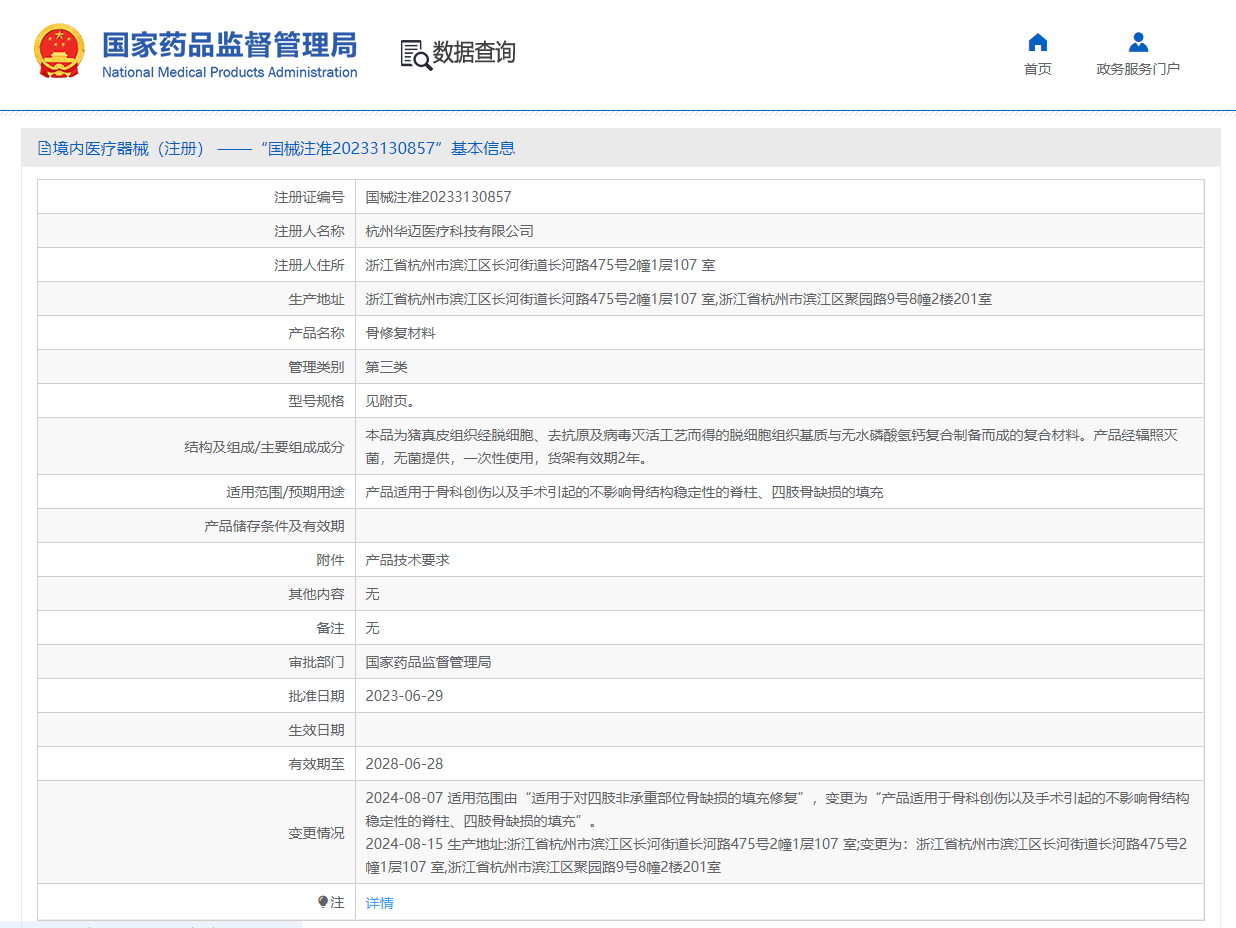Click the 政务服务门户 person icon

coord(1138,42)
